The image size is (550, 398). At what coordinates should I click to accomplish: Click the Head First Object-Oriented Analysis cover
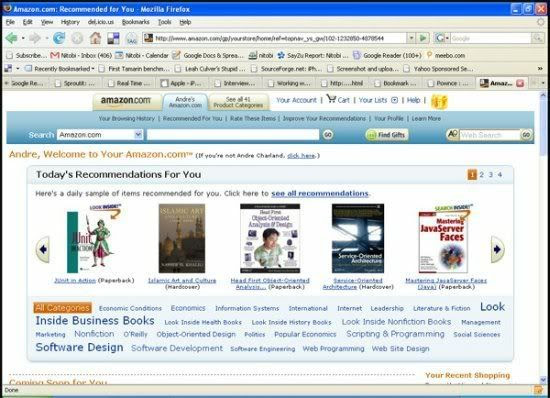pyautogui.click(x=270, y=238)
